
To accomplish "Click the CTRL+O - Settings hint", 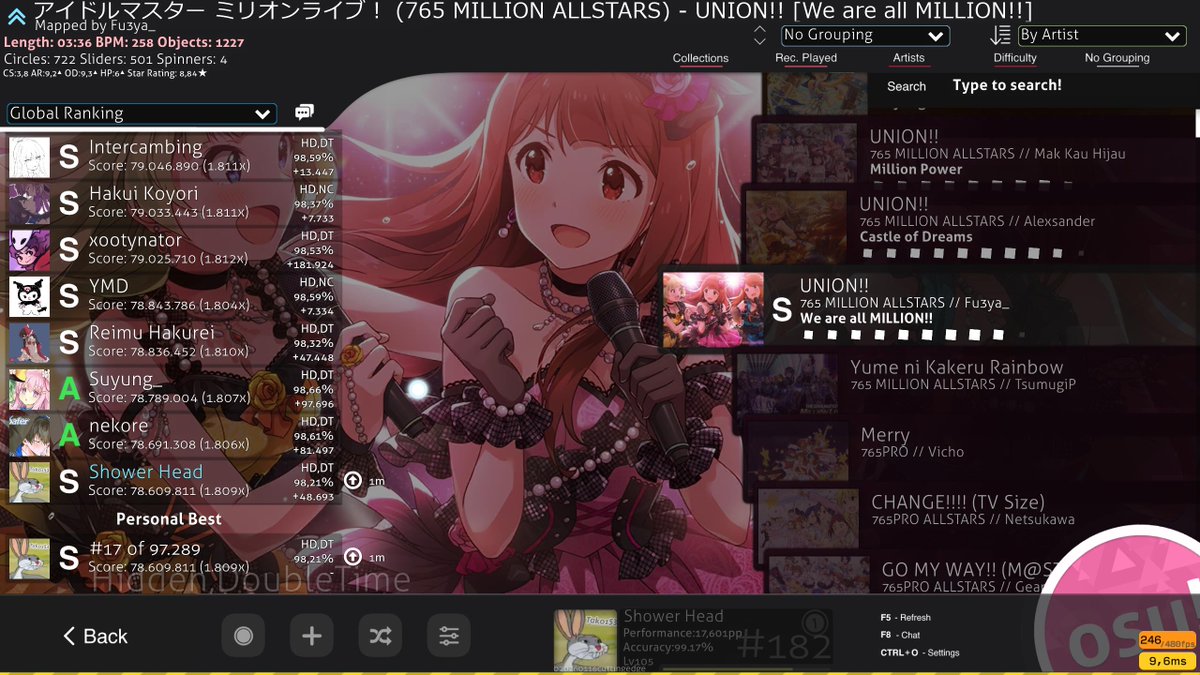I will [x=919, y=653].
